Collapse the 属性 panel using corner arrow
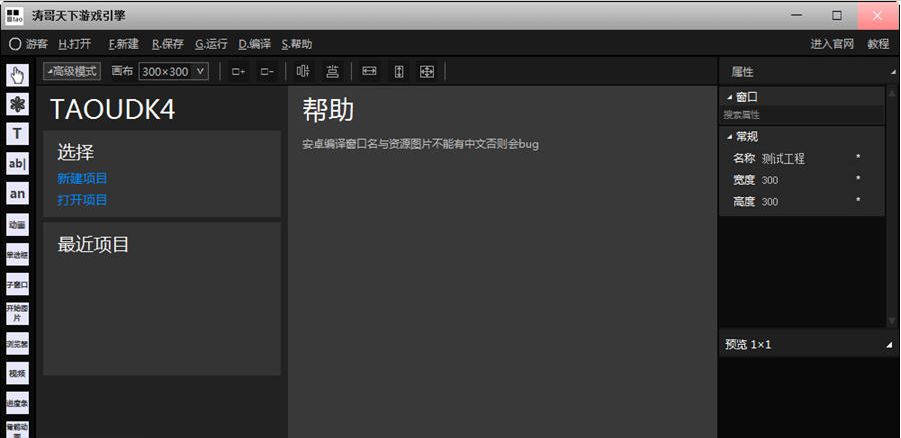 pyautogui.click(x=893, y=72)
